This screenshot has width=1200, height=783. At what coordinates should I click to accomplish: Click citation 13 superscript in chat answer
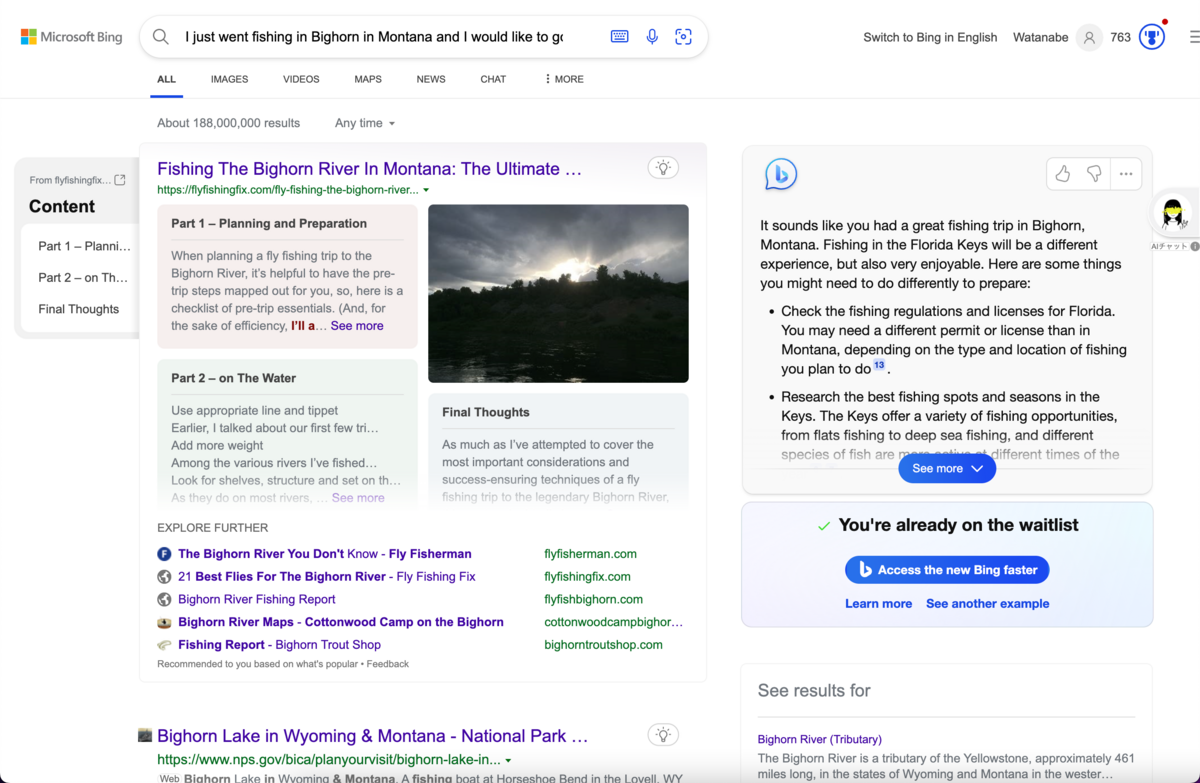879,366
